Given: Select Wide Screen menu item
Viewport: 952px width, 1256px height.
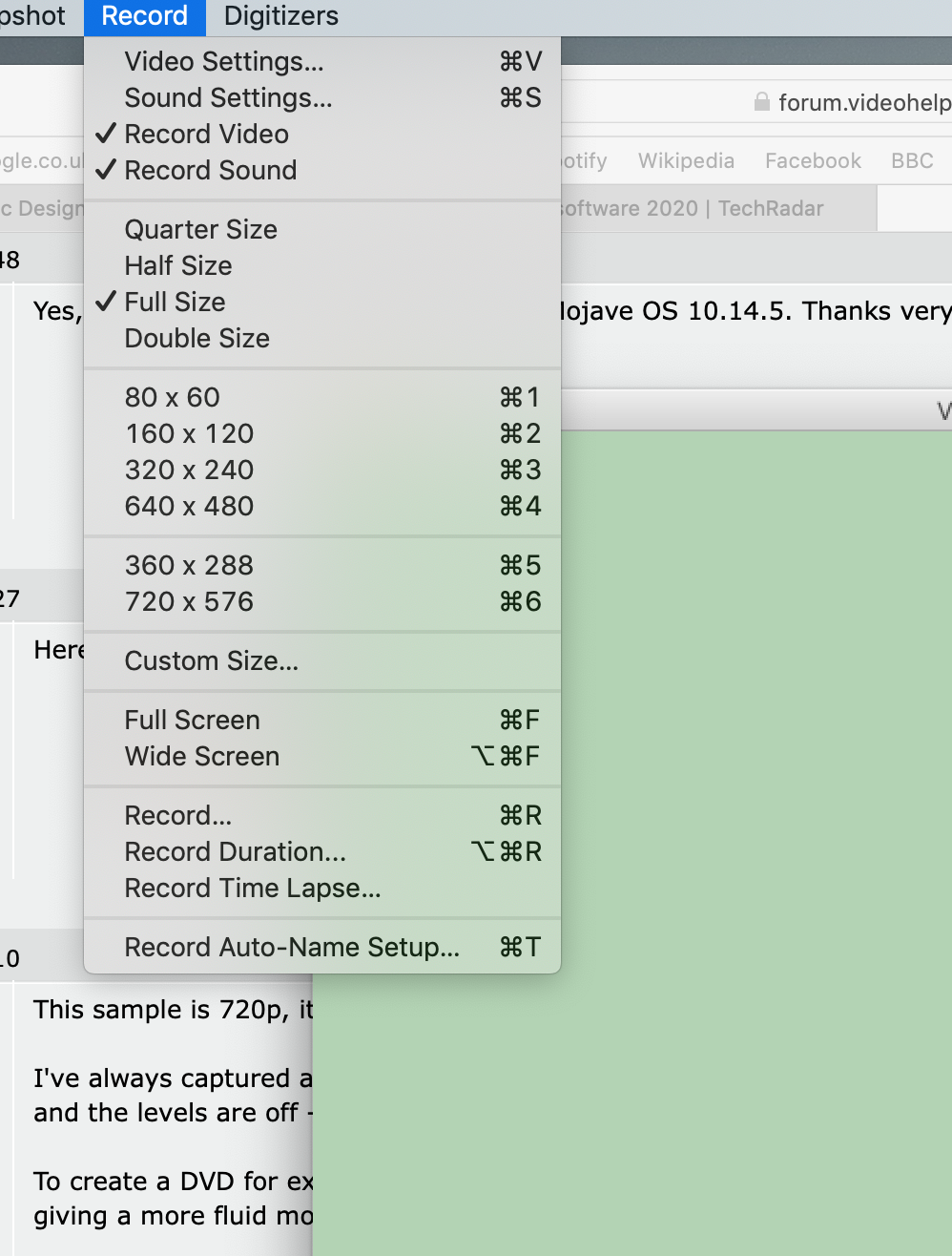Looking at the screenshot, I should coord(201,757).
